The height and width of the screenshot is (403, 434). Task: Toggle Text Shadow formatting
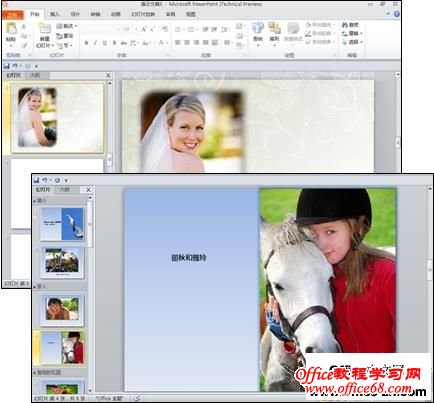coord(114,43)
